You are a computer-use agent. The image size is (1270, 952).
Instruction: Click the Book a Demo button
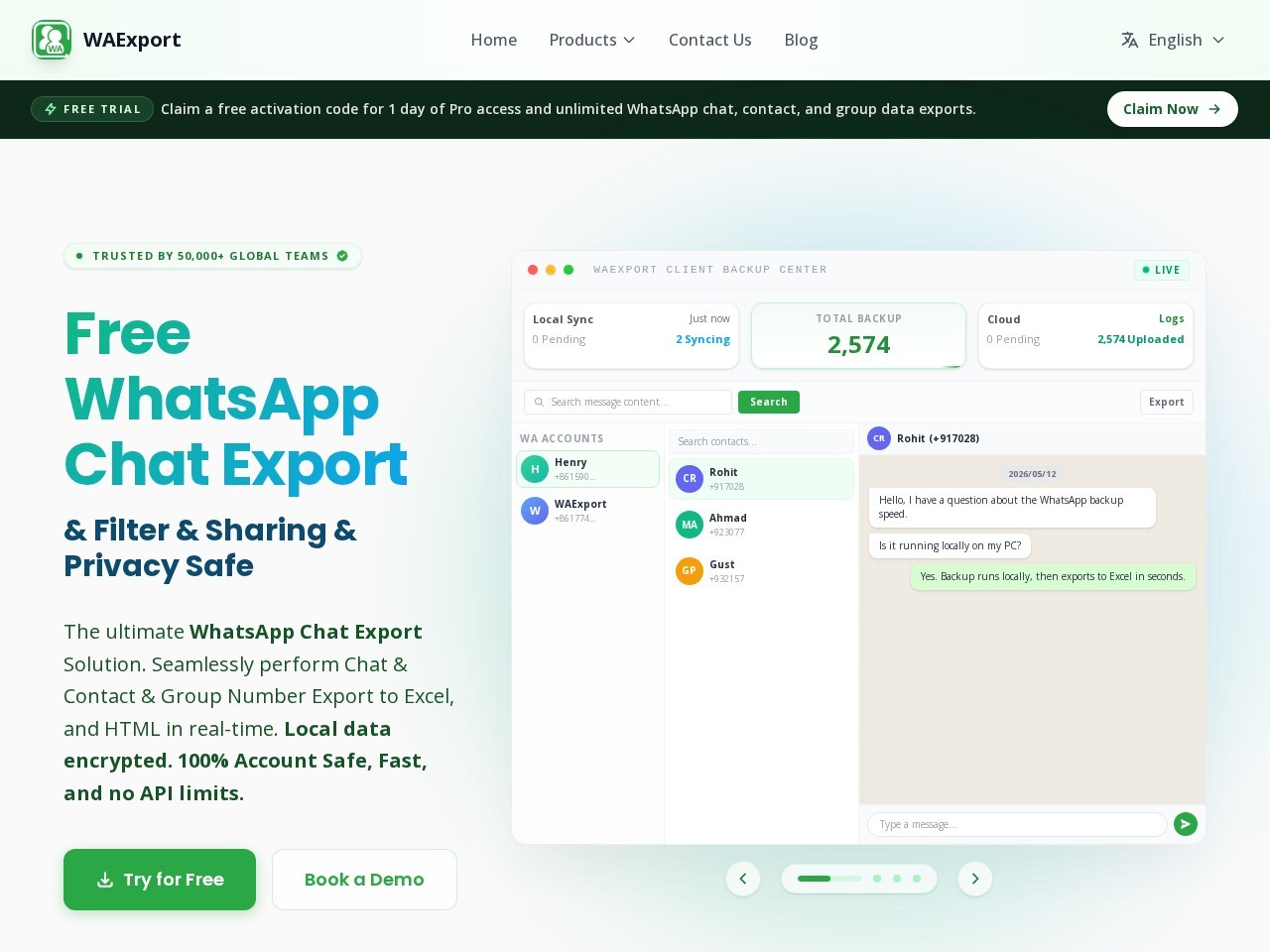(x=364, y=880)
